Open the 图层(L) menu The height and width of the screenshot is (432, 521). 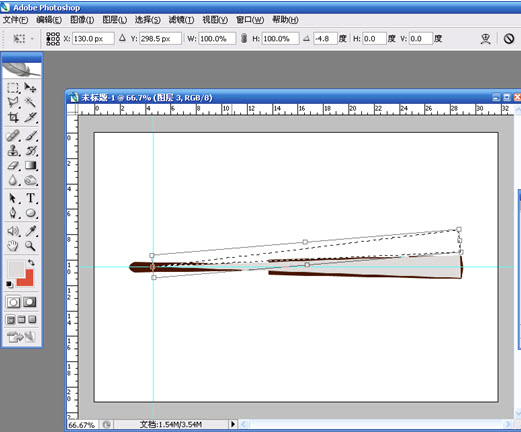(x=115, y=20)
